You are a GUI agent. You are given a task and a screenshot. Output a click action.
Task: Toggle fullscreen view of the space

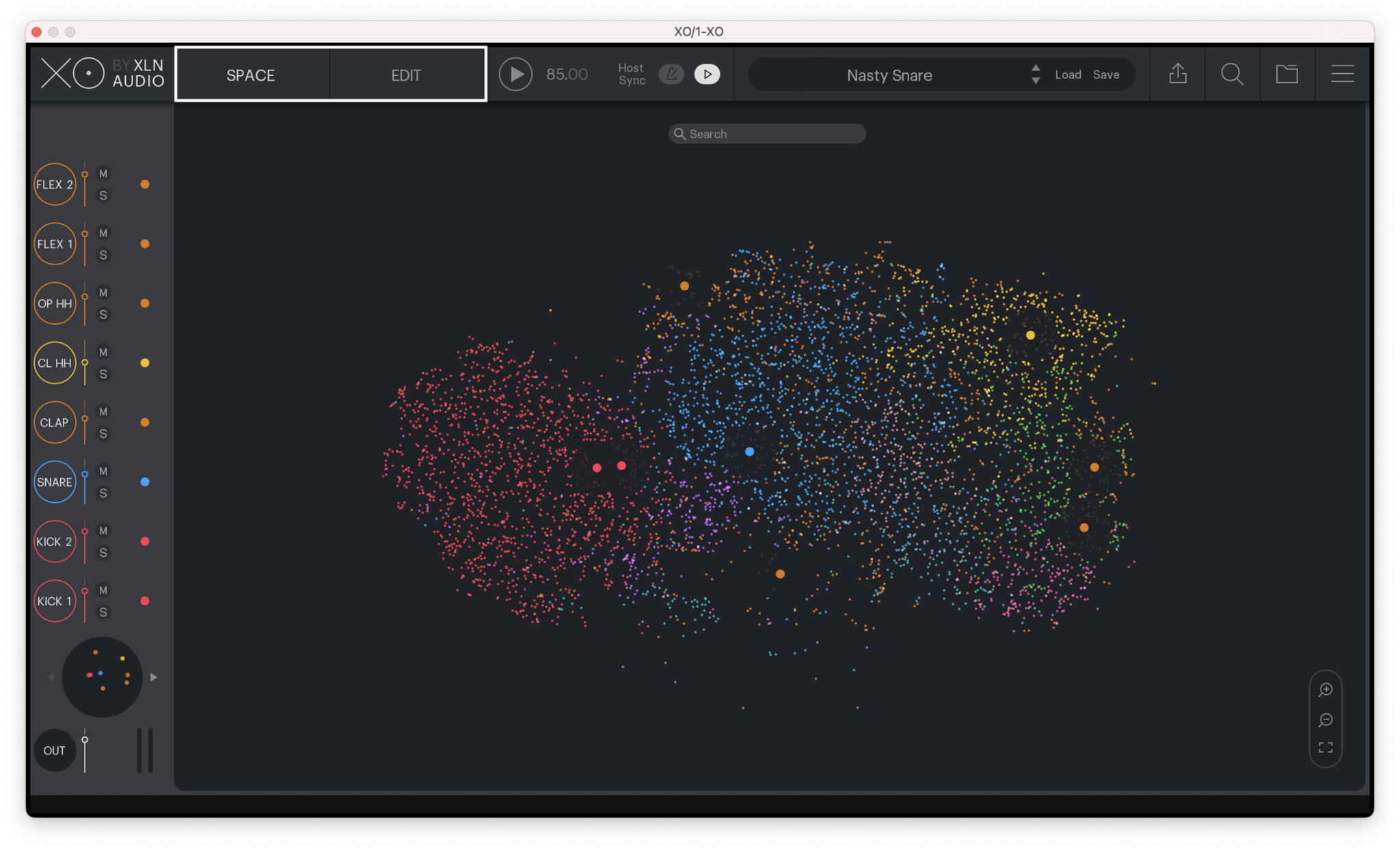(x=1325, y=748)
